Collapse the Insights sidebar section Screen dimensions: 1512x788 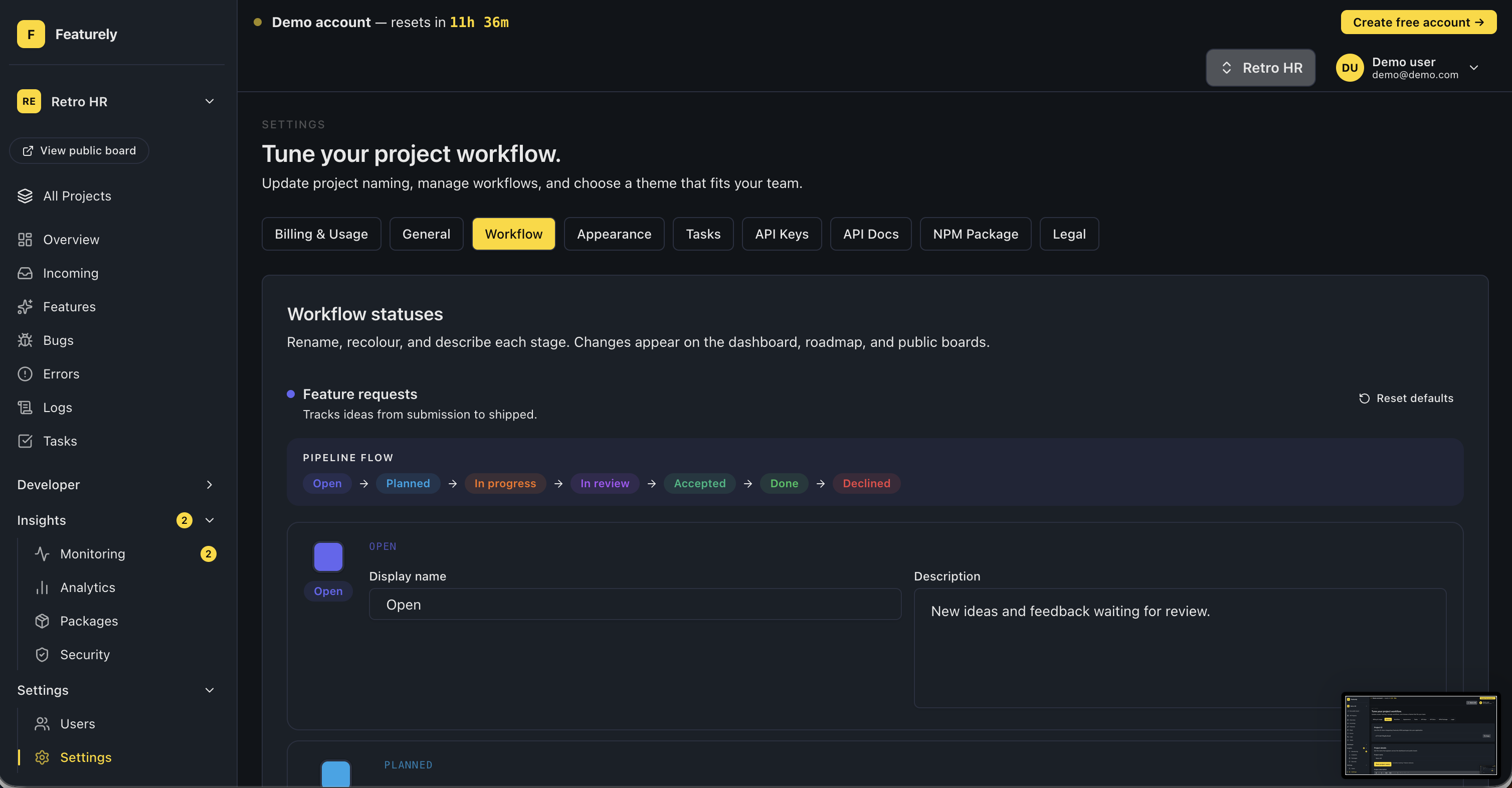pos(209,520)
